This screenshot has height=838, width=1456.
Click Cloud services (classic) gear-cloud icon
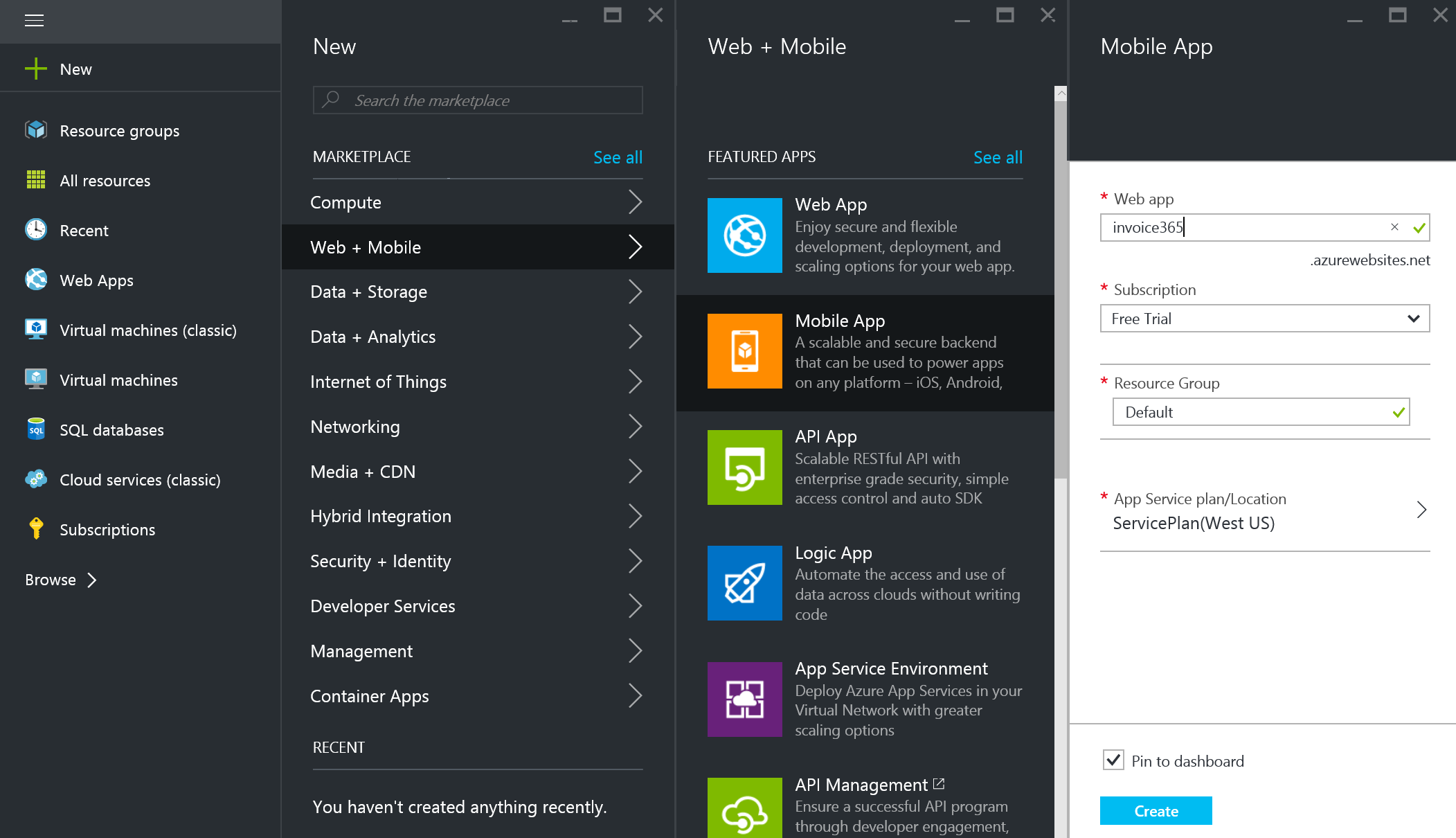[36, 479]
